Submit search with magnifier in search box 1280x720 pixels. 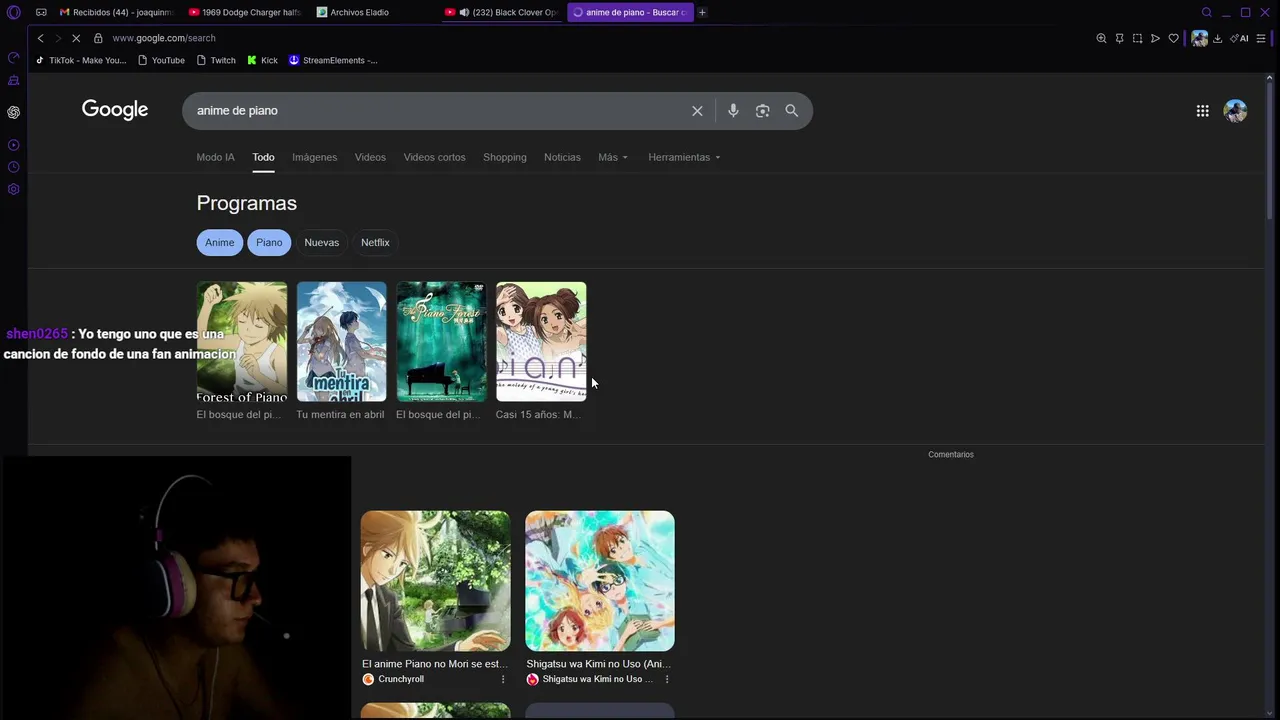click(x=791, y=111)
